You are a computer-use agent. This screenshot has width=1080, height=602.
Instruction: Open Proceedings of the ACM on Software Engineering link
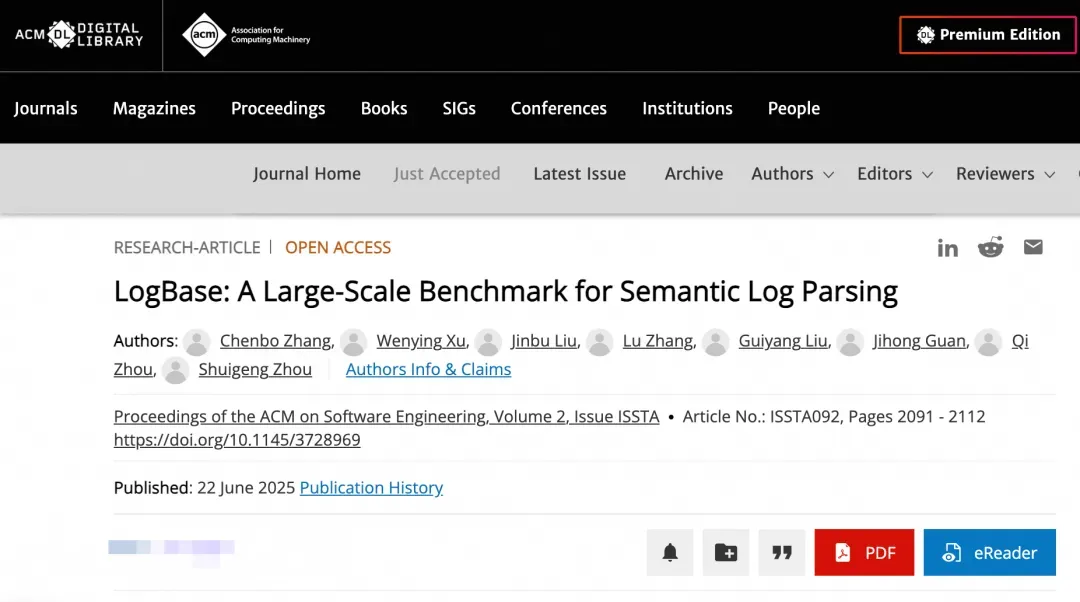(386, 417)
